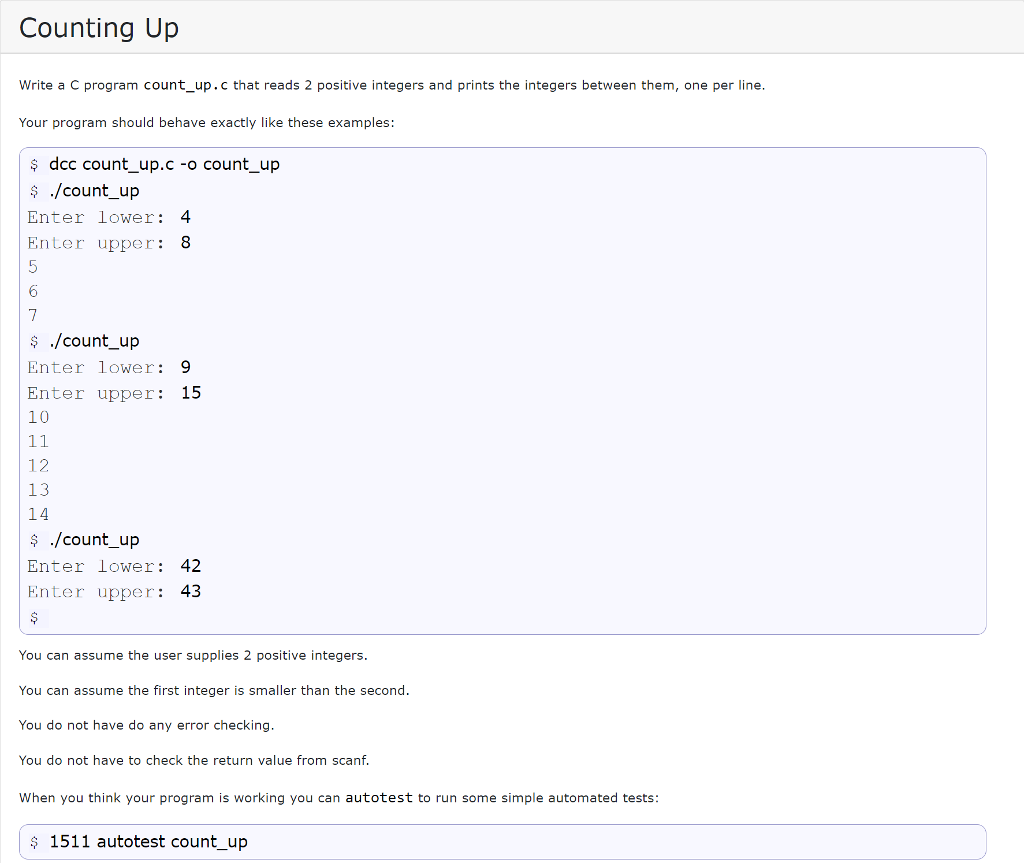Select the output line '7'
1024x863 pixels.
(x=33, y=316)
